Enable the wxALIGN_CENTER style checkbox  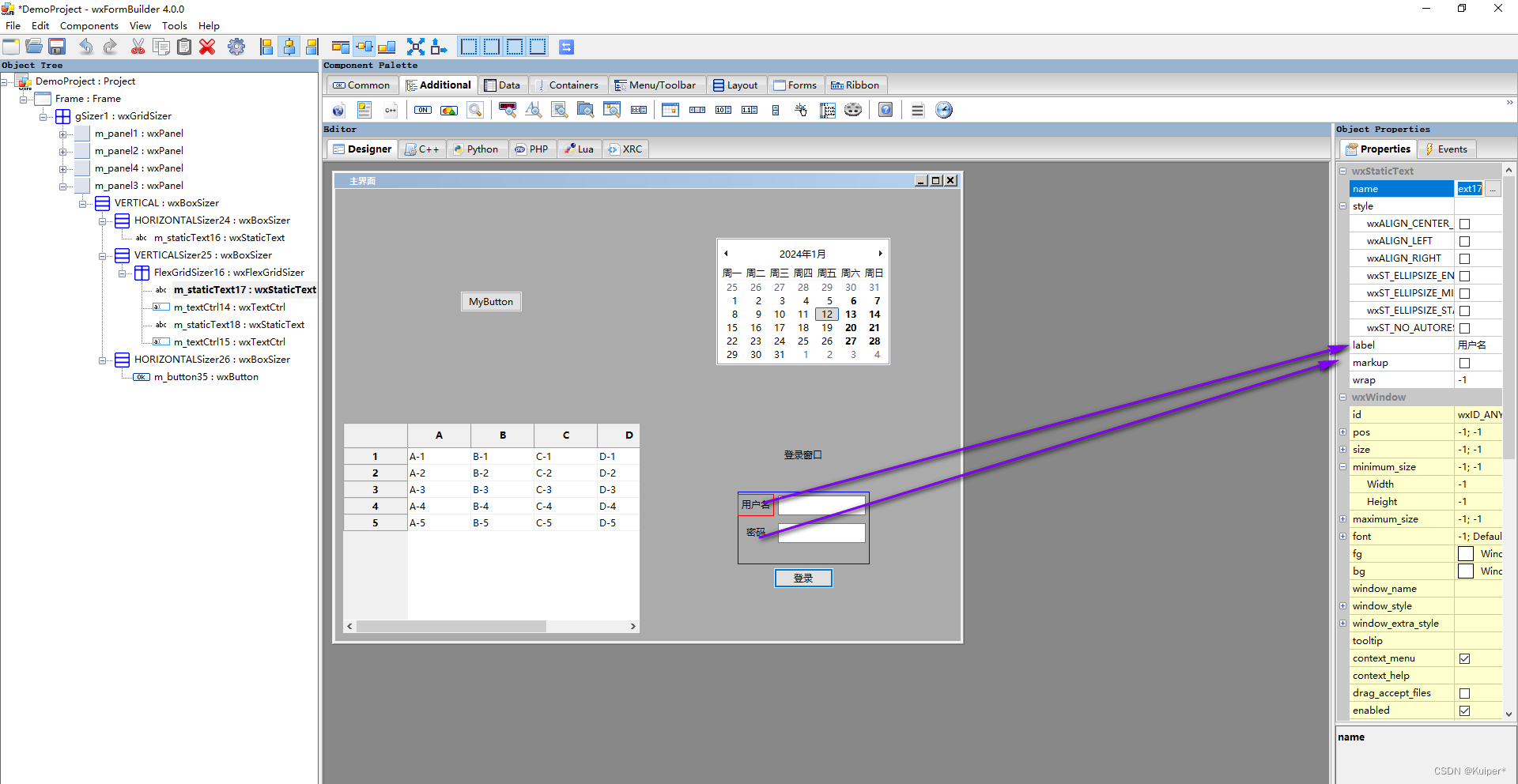(1464, 224)
